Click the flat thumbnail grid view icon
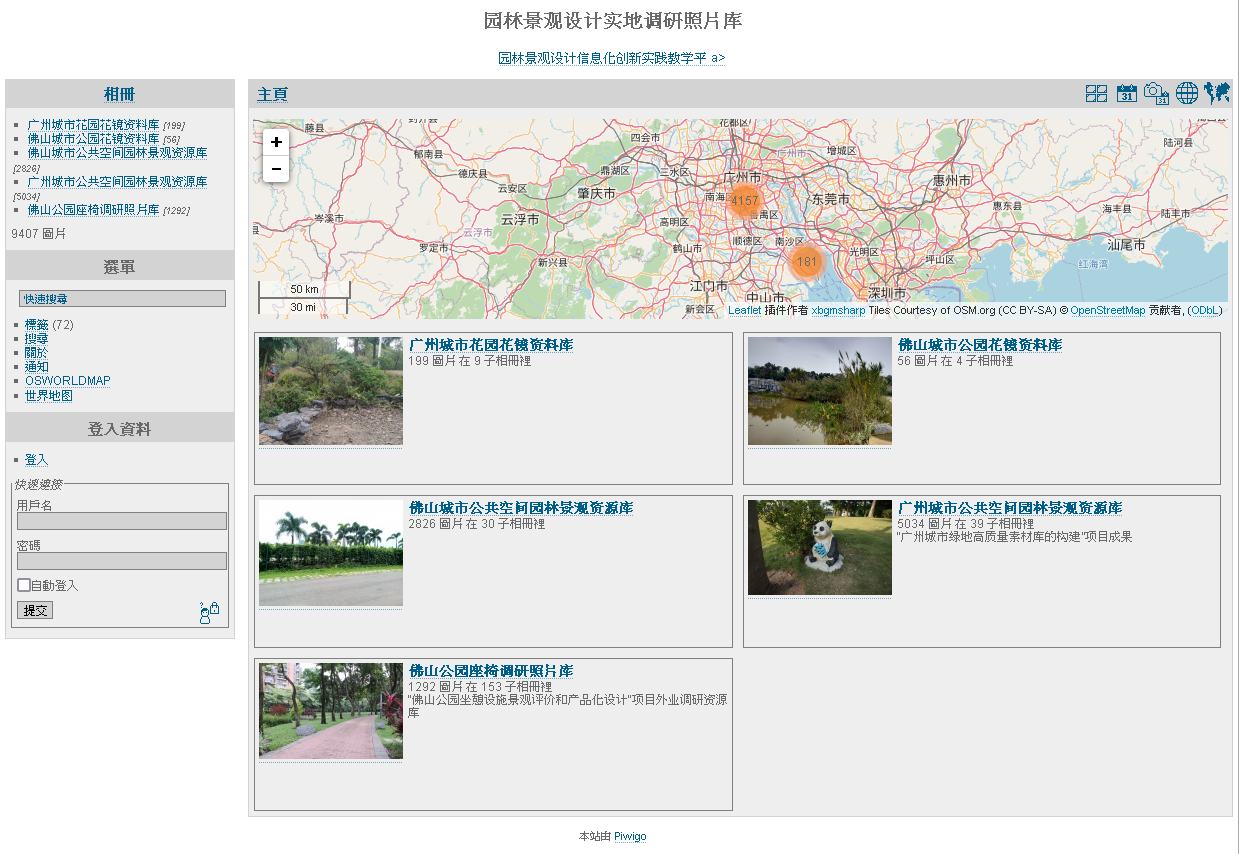The image size is (1239, 854). coord(1096,94)
